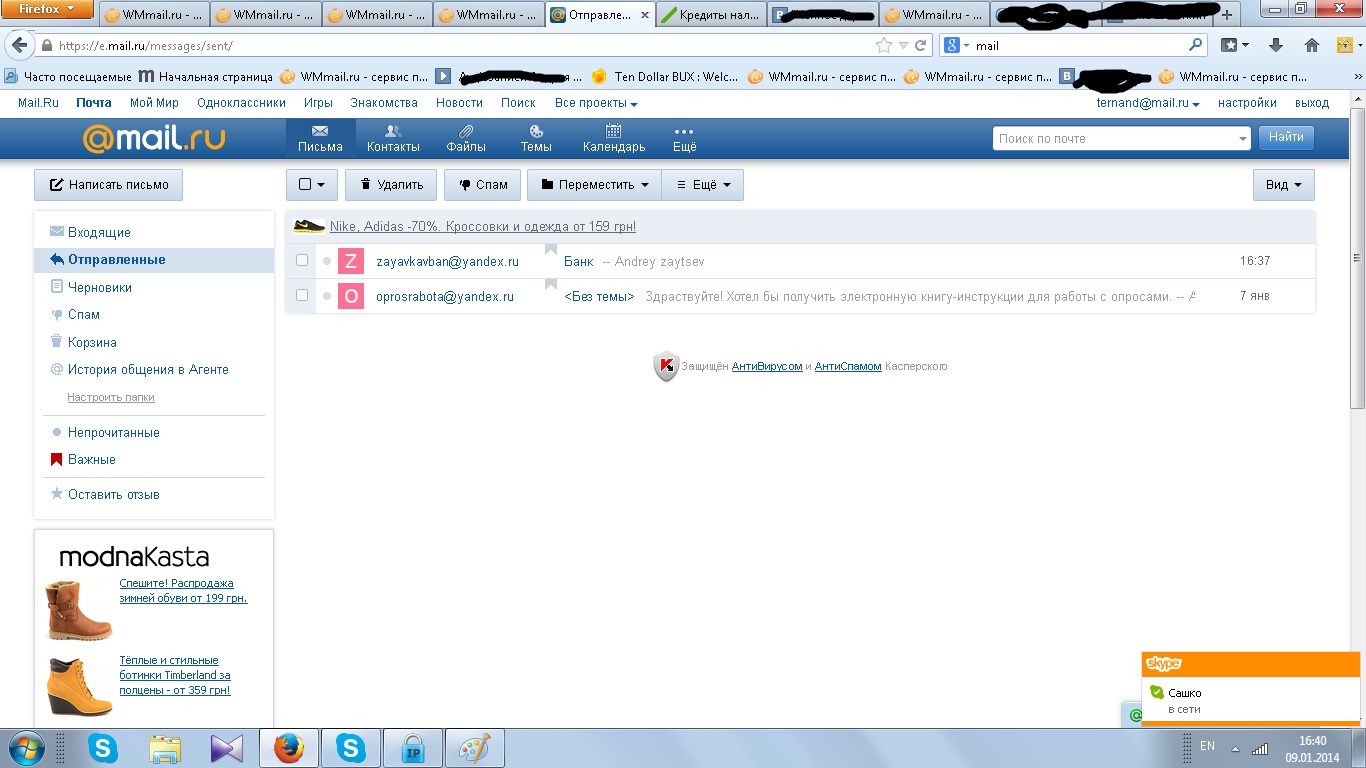This screenshot has height=768, width=1366.
Task: Go to Firefox home page icon
Action: click(x=1312, y=45)
